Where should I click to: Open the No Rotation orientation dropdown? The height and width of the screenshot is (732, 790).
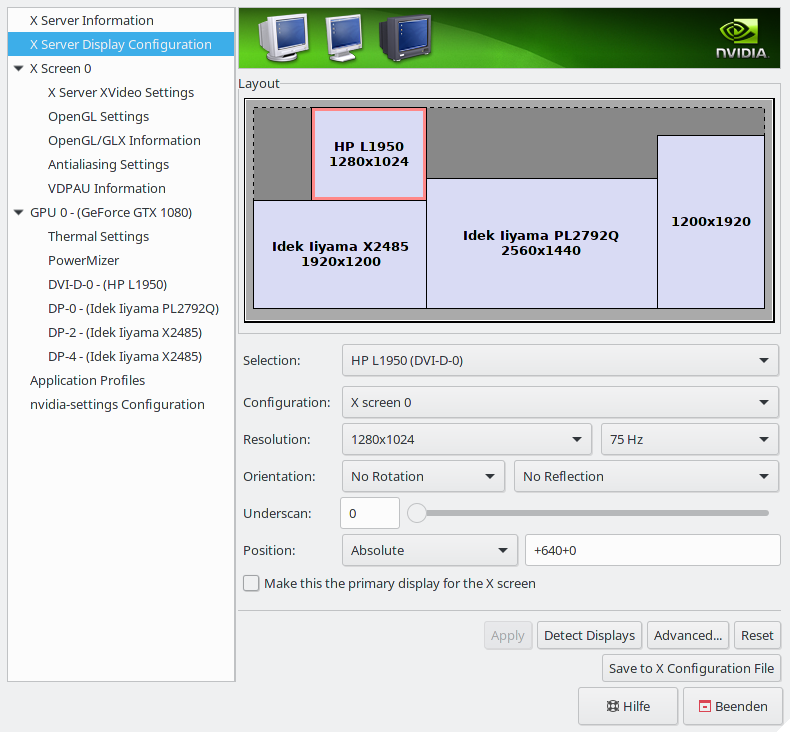coord(423,476)
